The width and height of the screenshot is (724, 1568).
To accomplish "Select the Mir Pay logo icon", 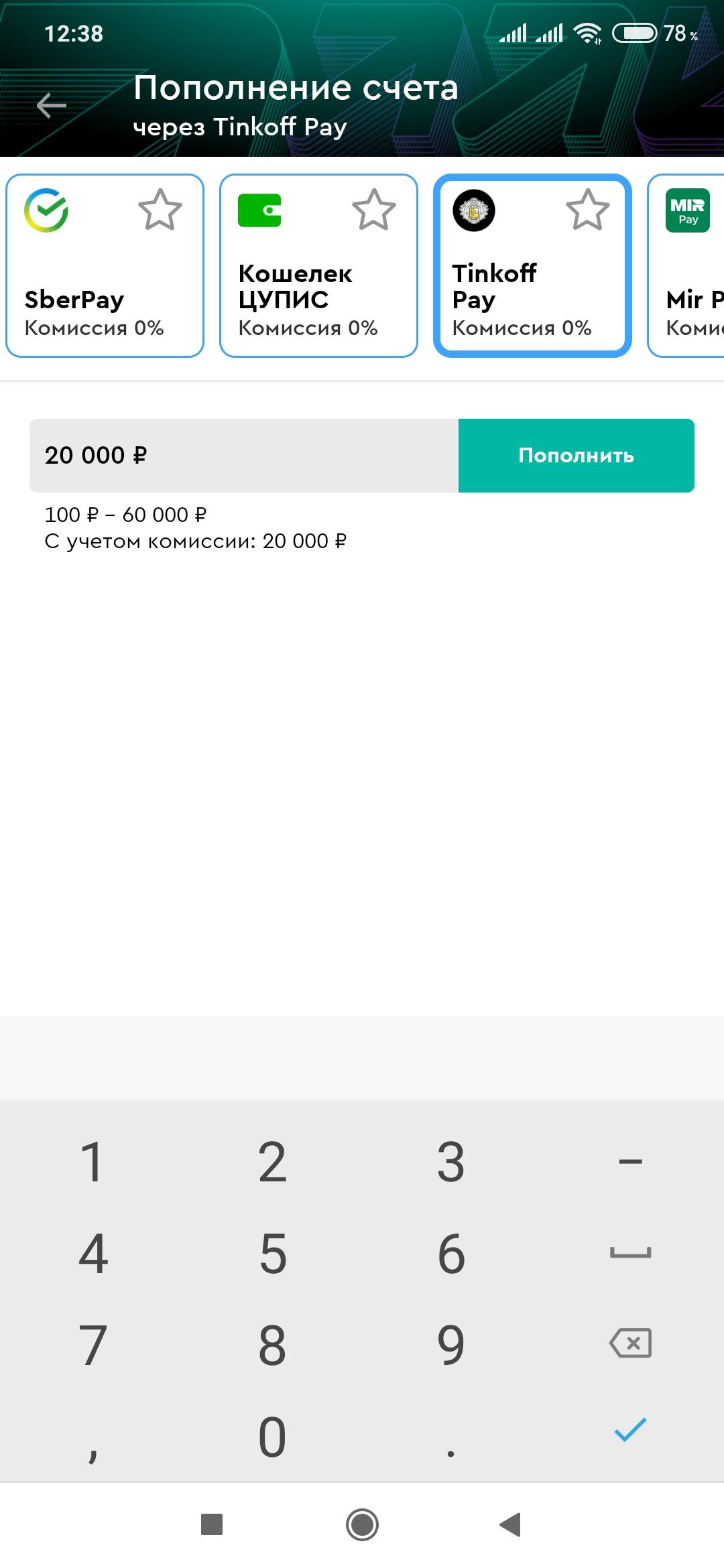I will coord(687,210).
